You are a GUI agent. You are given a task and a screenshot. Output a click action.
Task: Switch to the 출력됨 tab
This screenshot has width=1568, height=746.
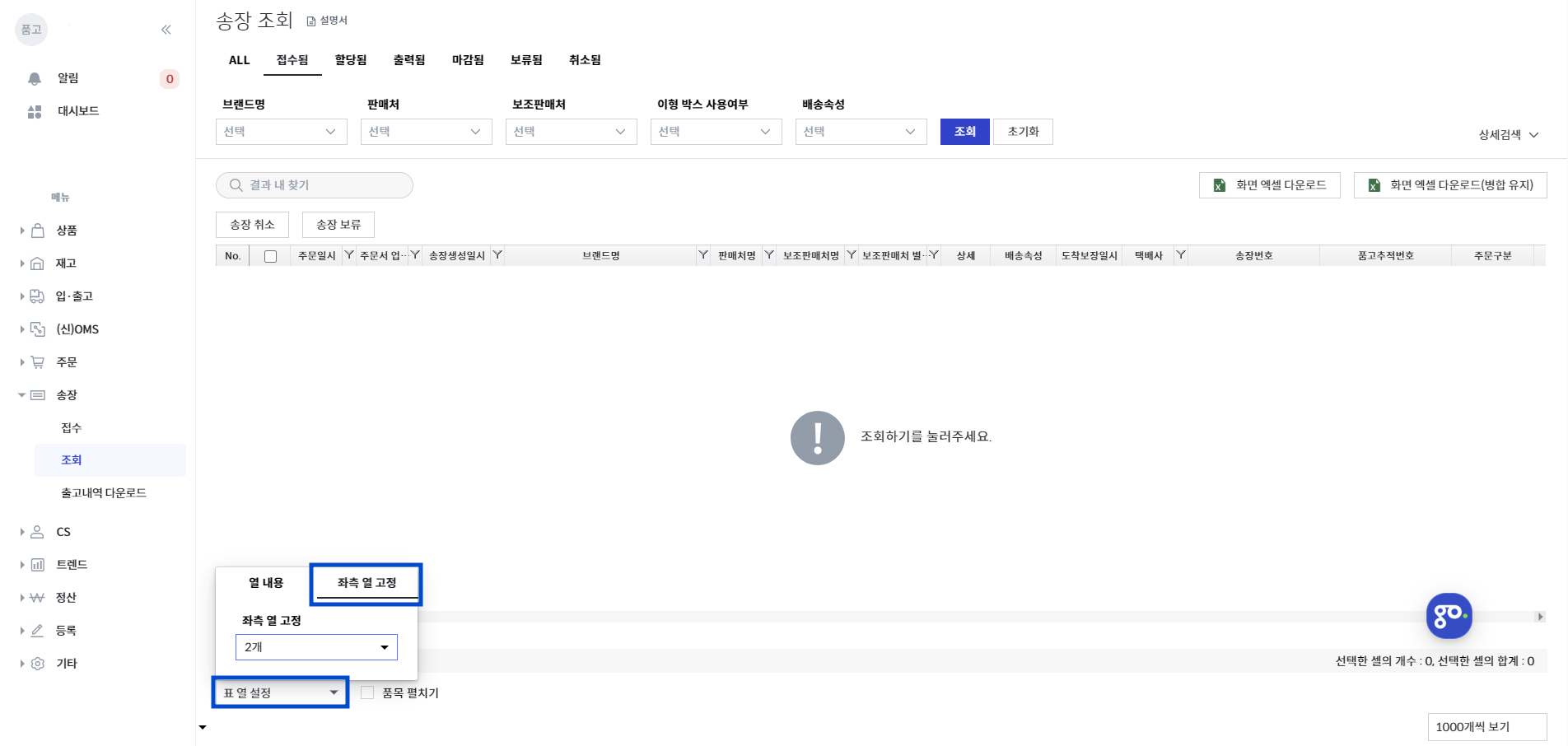click(409, 60)
